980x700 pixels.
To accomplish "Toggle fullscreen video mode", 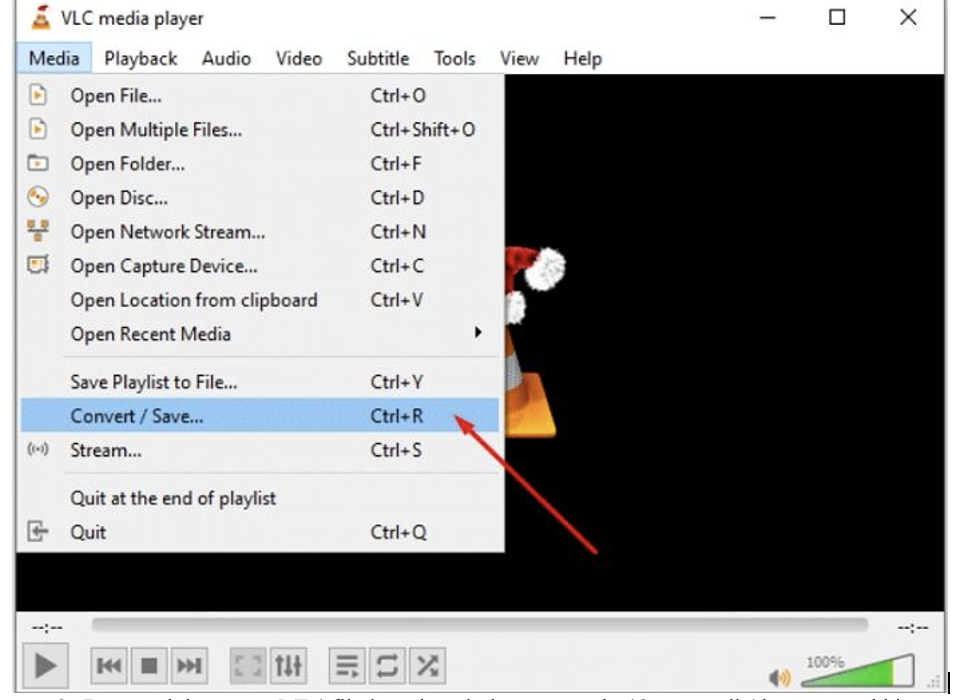I will (x=247, y=665).
